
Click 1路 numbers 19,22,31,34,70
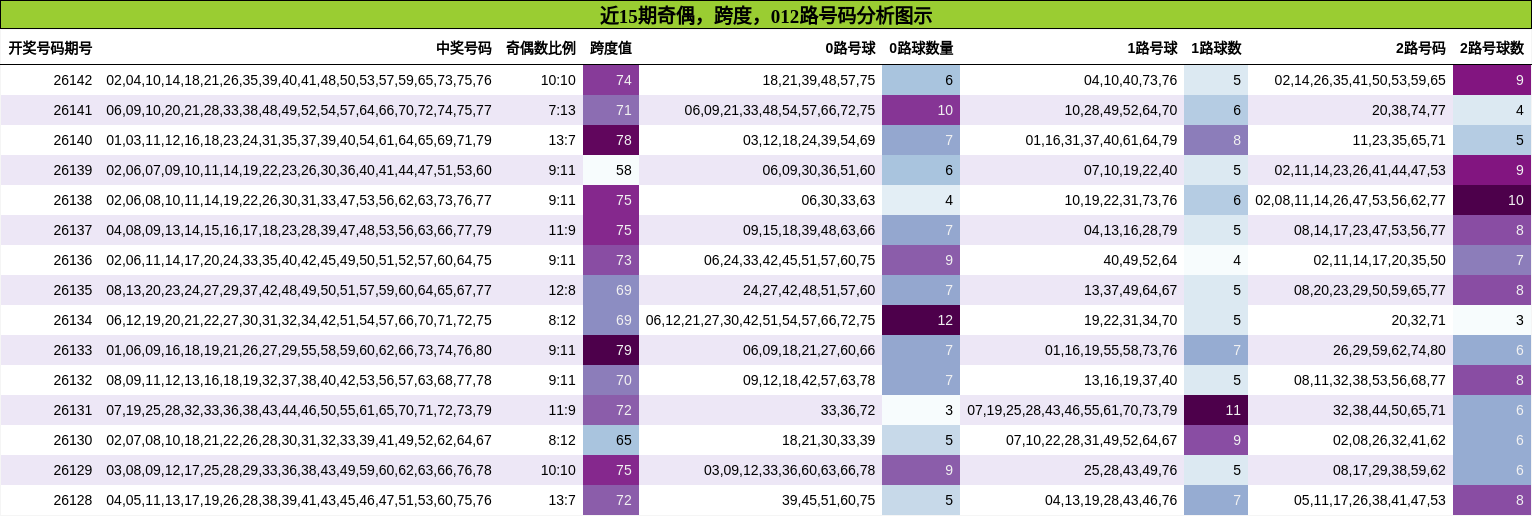coord(1131,320)
